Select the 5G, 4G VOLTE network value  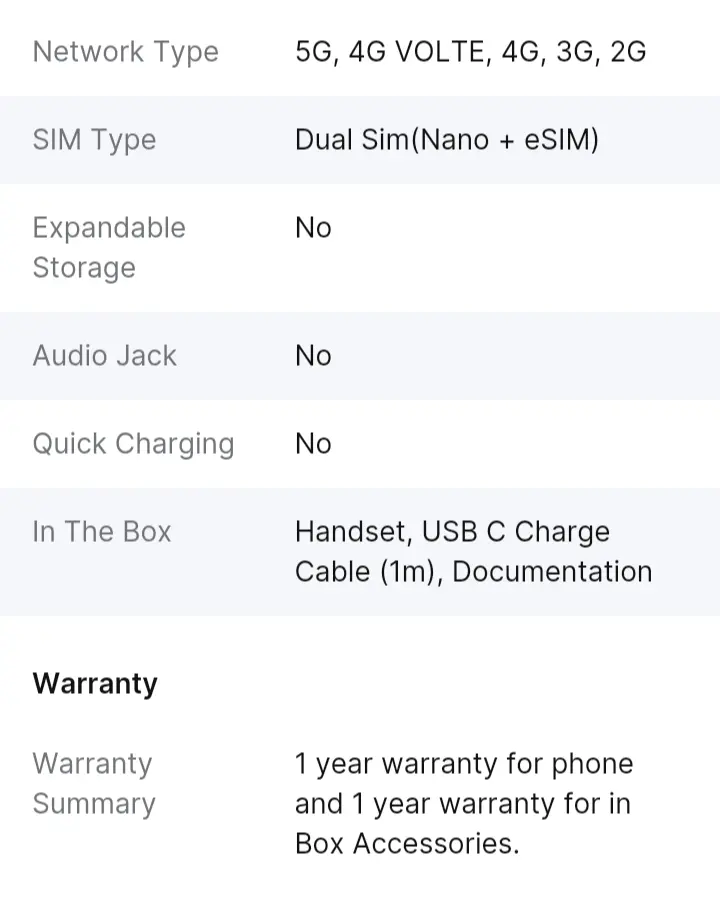(471, 52)
